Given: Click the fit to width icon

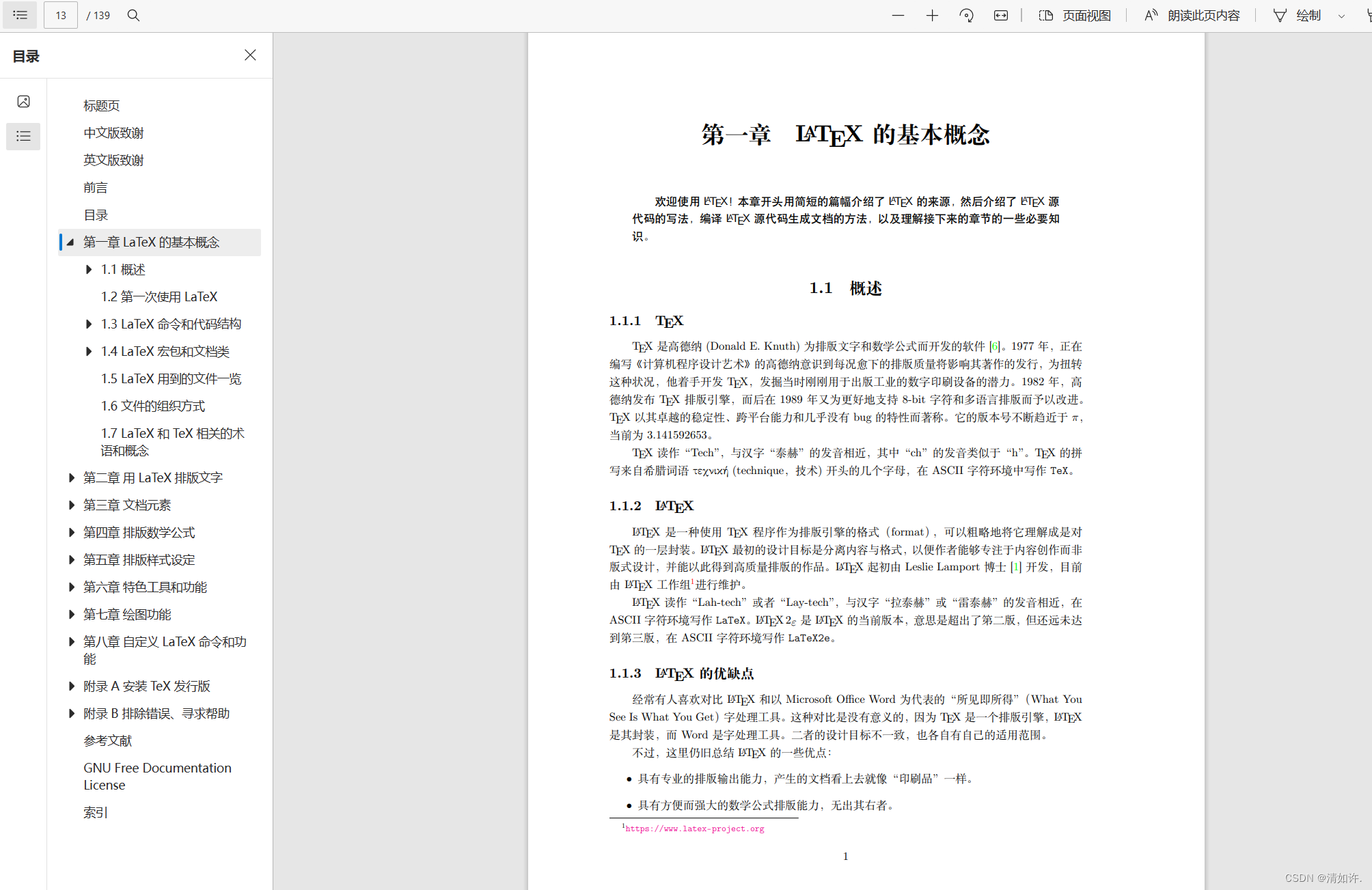Looking at the screenshot, I should coord(1001,15).
